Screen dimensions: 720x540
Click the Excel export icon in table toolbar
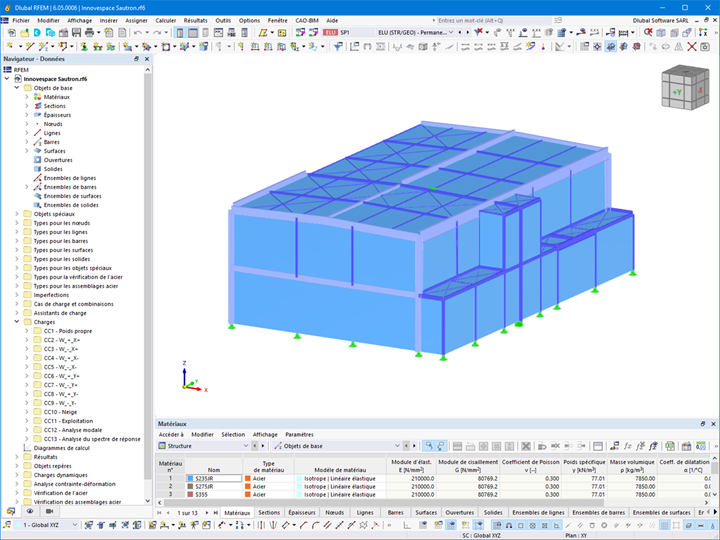[670, 446]
